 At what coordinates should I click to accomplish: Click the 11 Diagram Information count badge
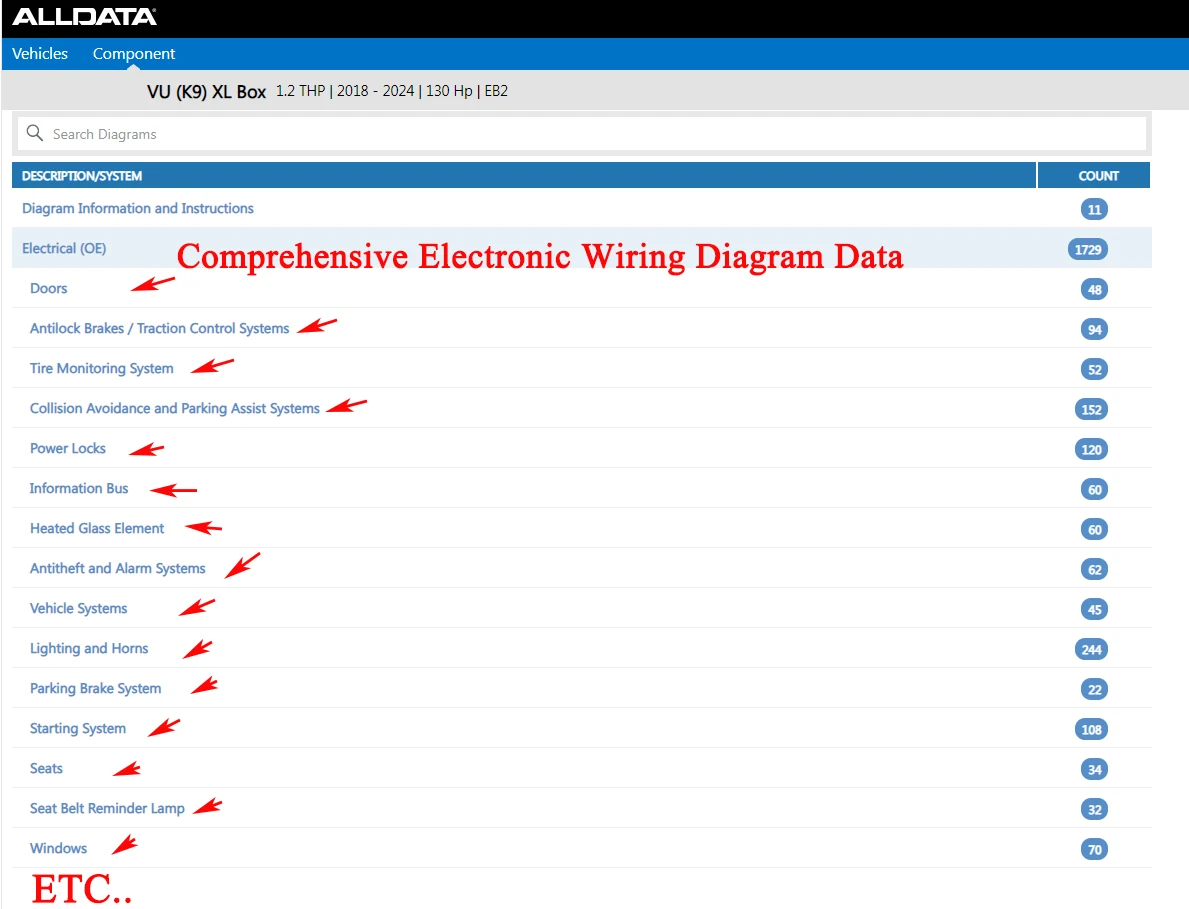pyautogui.click(x=1094, y=209)
